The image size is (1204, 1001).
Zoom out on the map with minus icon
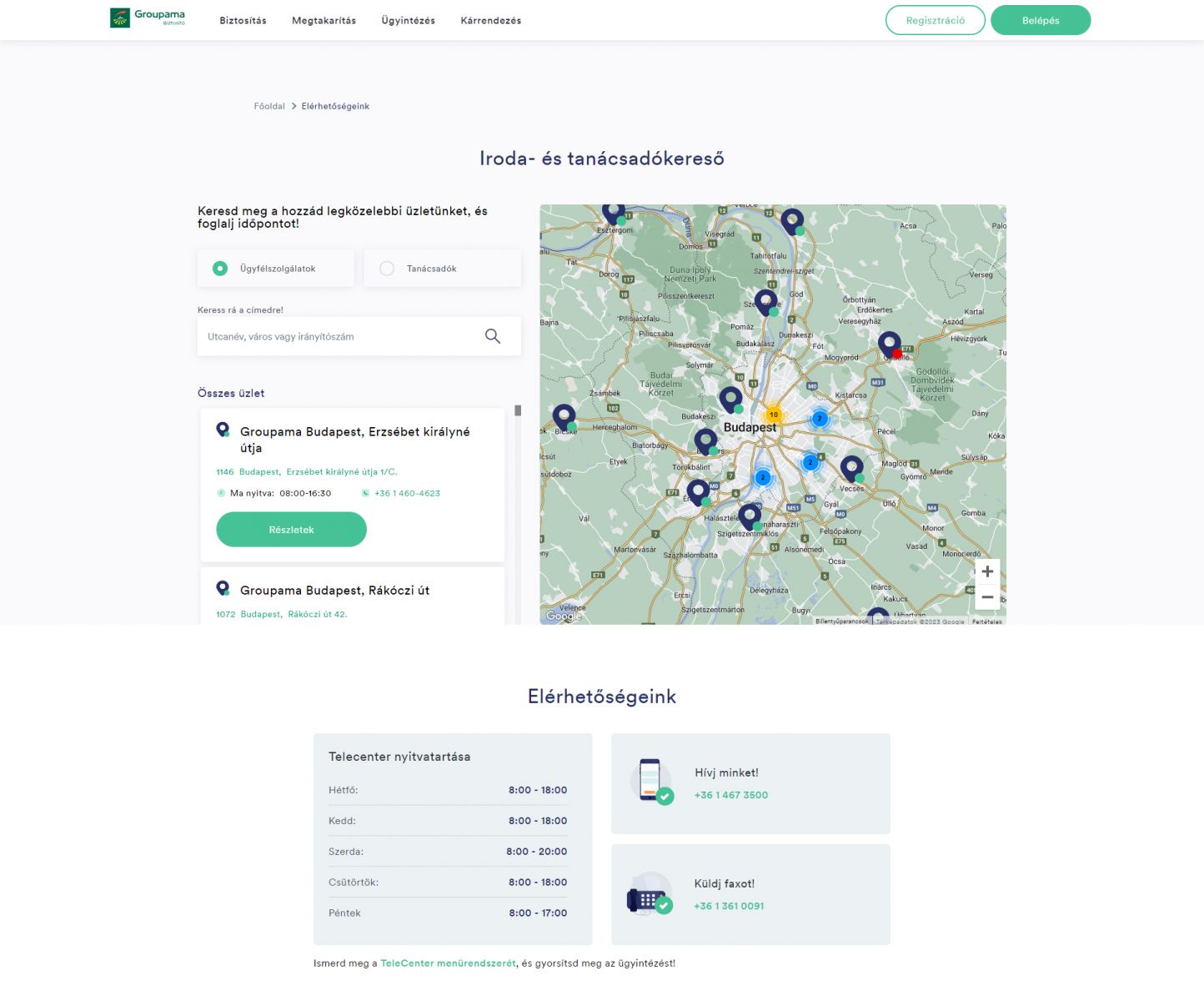tap(987, 596)
